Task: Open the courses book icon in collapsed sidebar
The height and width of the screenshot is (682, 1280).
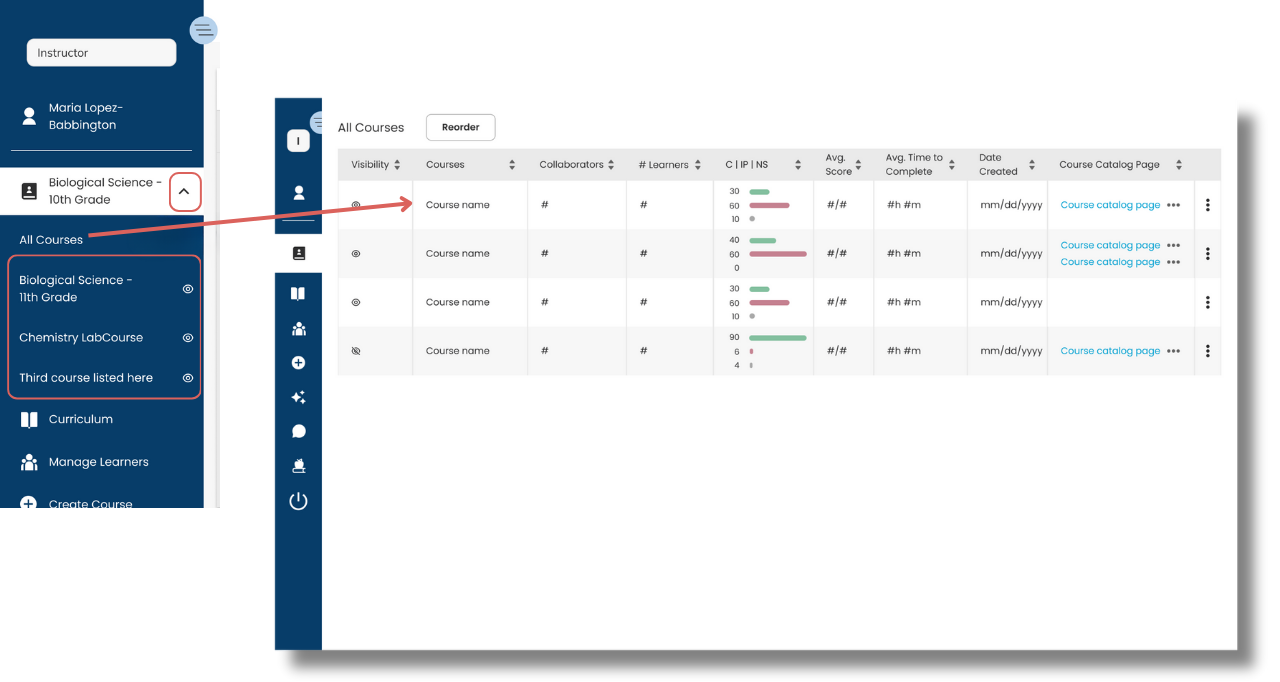Action: [x=298, y=254]
